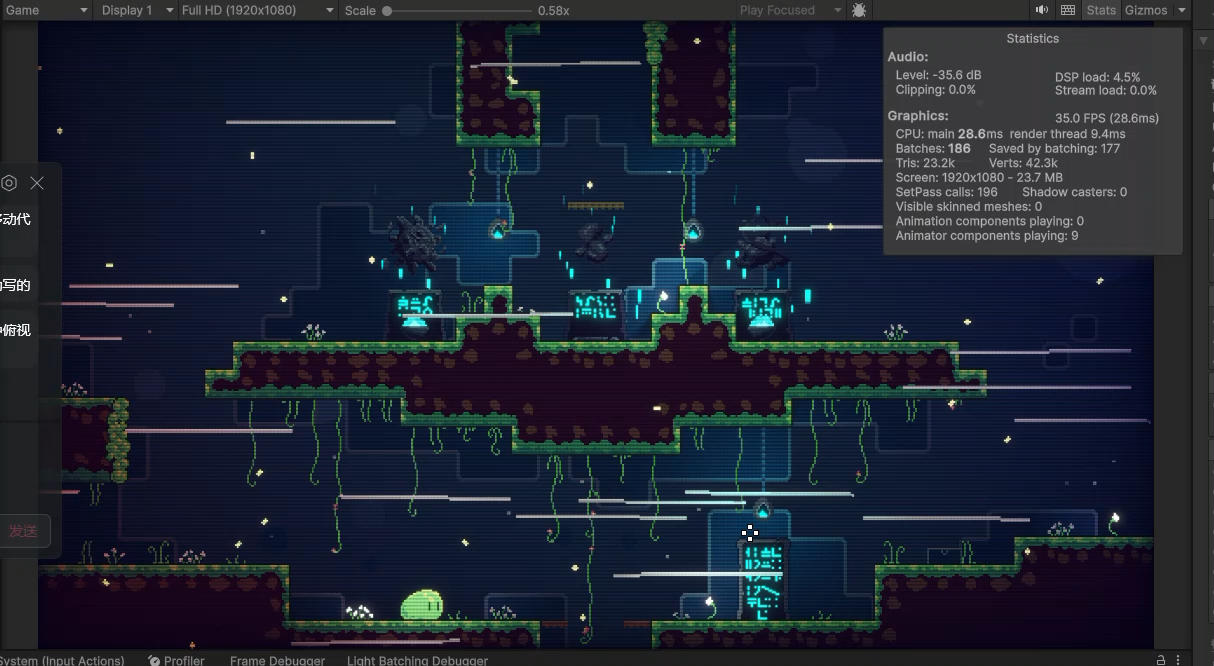Toggle the Stats overlay button
This screenshot has width=1214, height=666.
(x=1101, y=10)
